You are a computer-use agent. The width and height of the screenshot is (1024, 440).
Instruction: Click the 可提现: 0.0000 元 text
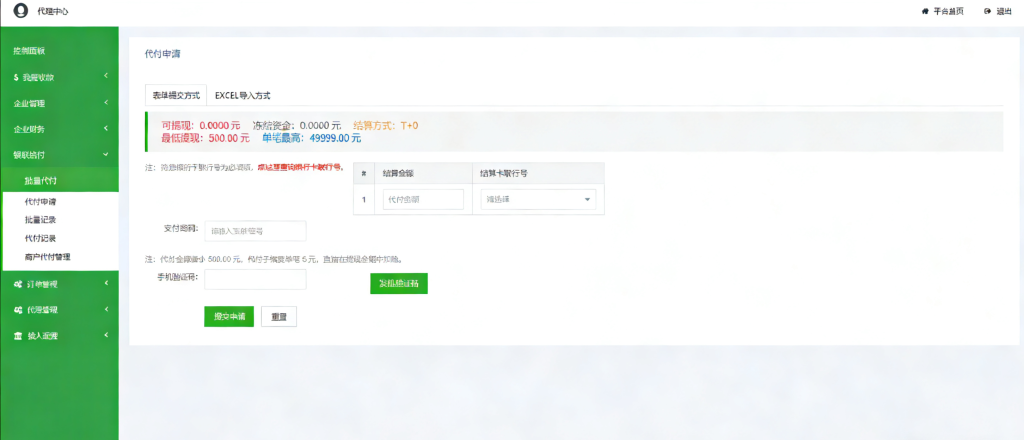pyautogui.click(x=200, y=125)
